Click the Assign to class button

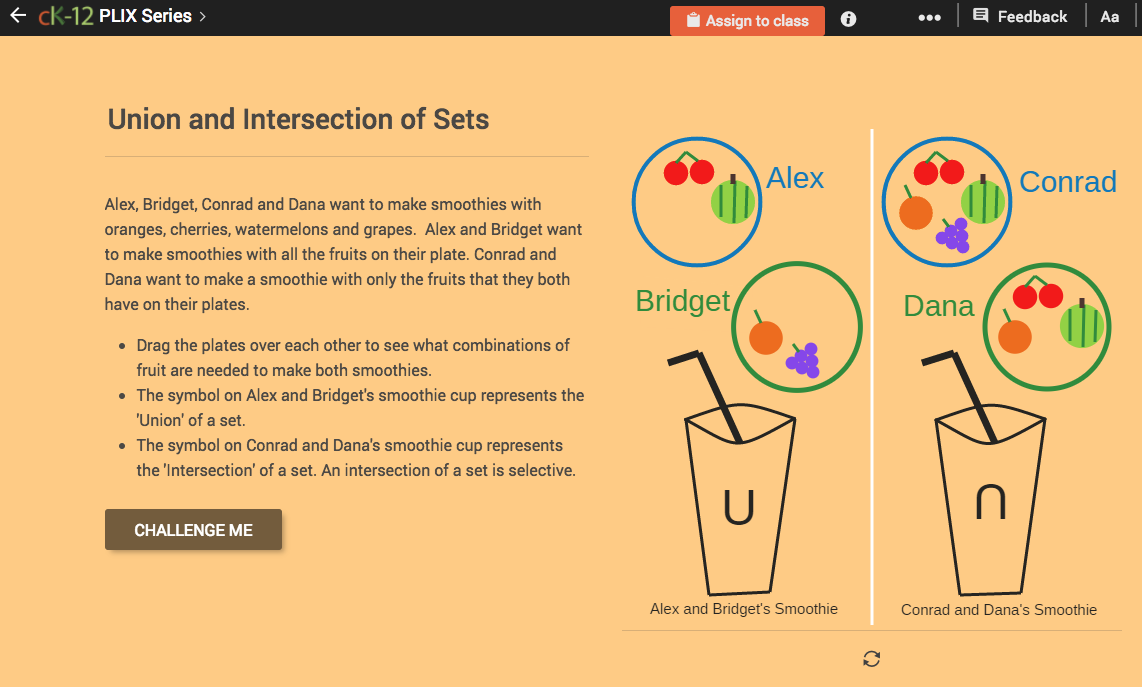[747, 19]
